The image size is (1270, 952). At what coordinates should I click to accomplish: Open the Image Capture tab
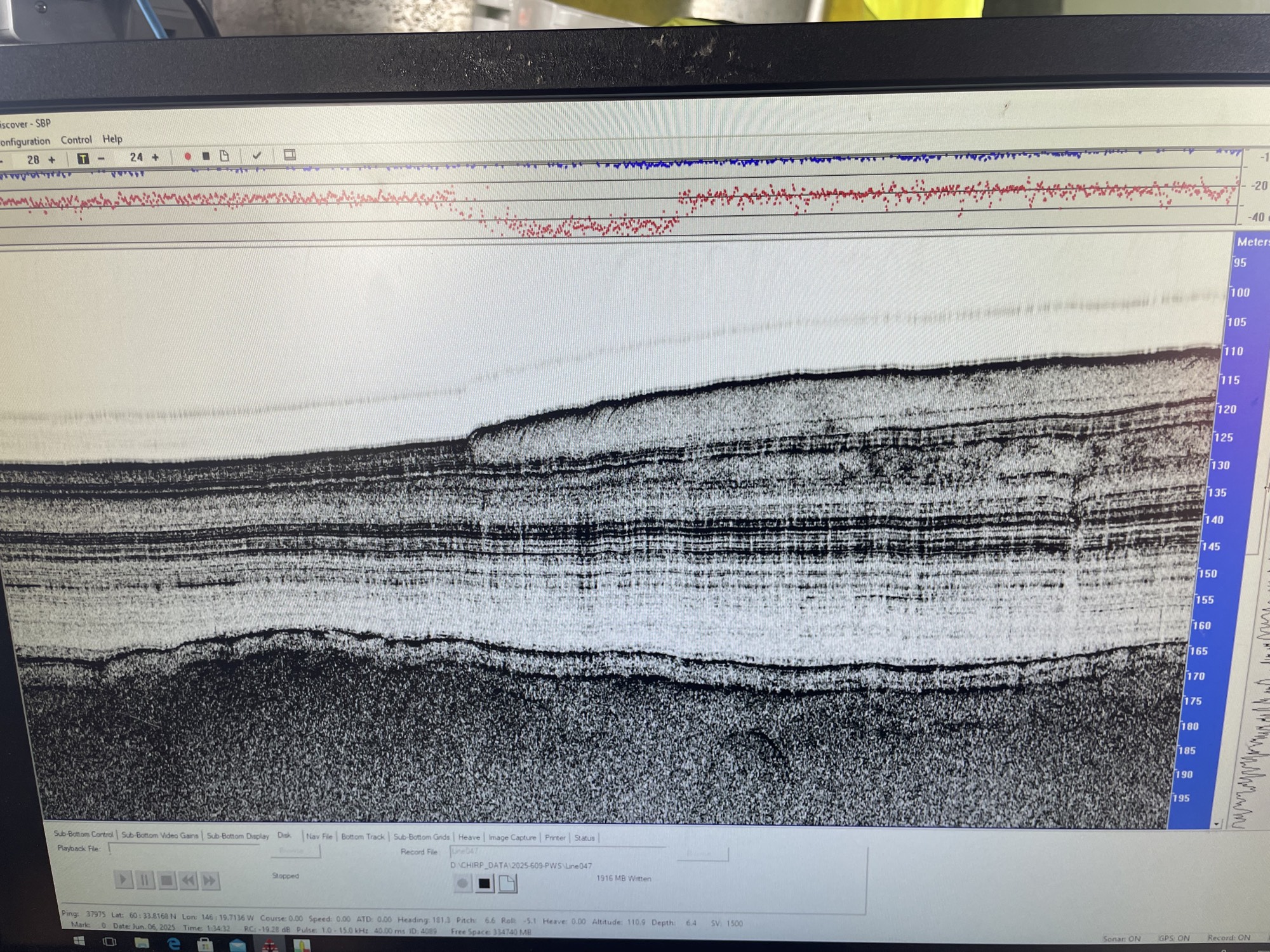pos(512,838)
